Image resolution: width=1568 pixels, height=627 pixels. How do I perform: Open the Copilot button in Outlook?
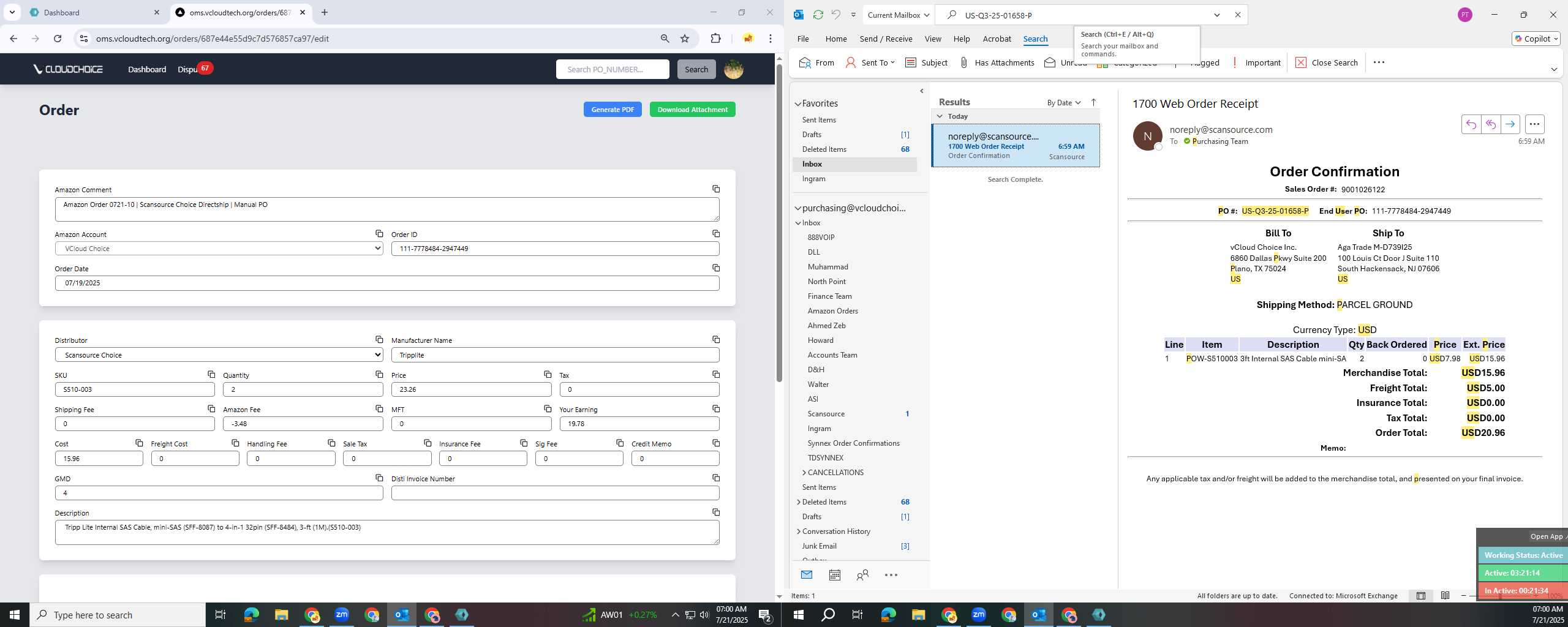click(x=1536, y=39)
